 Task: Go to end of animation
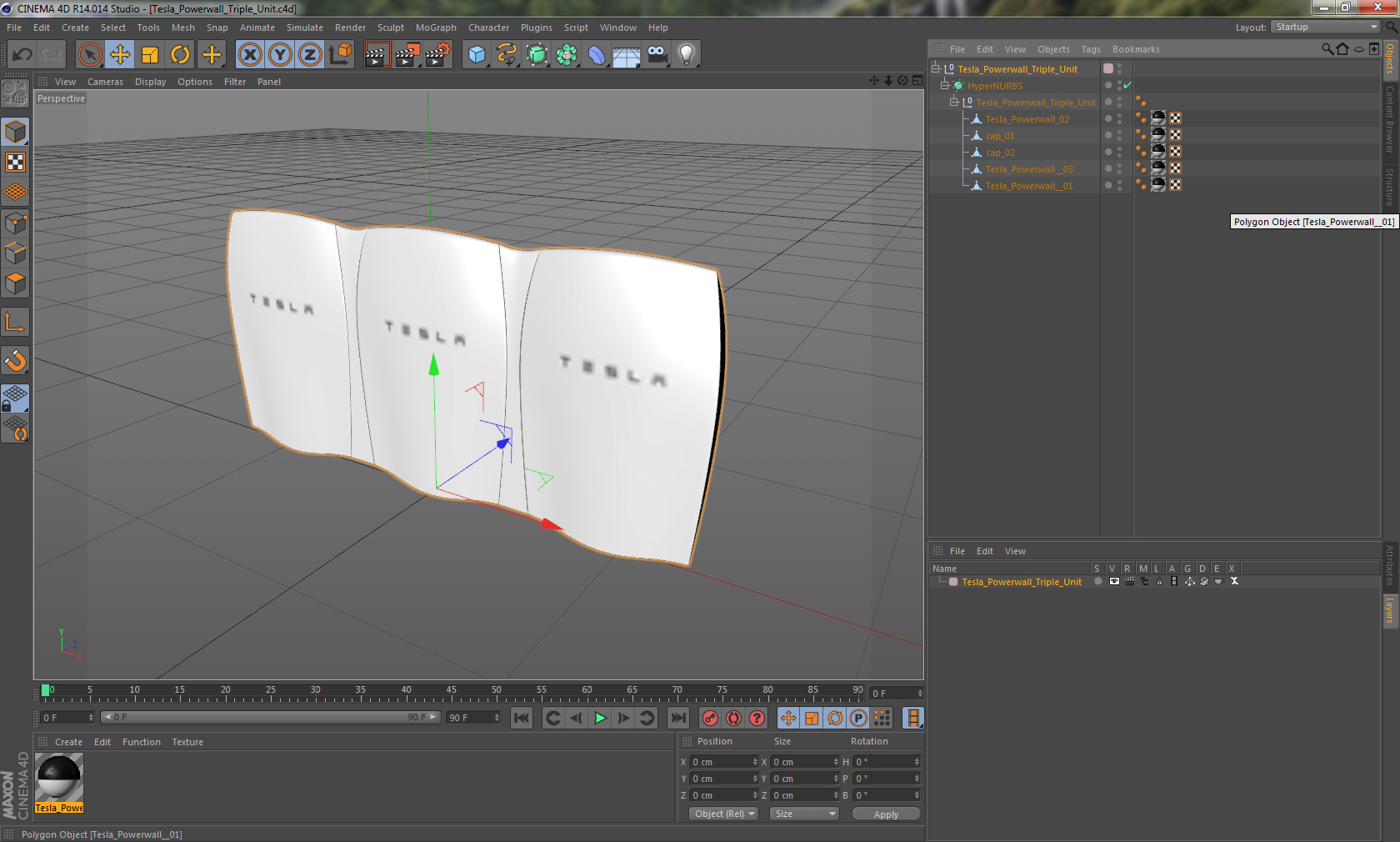(x=678, y=718)
